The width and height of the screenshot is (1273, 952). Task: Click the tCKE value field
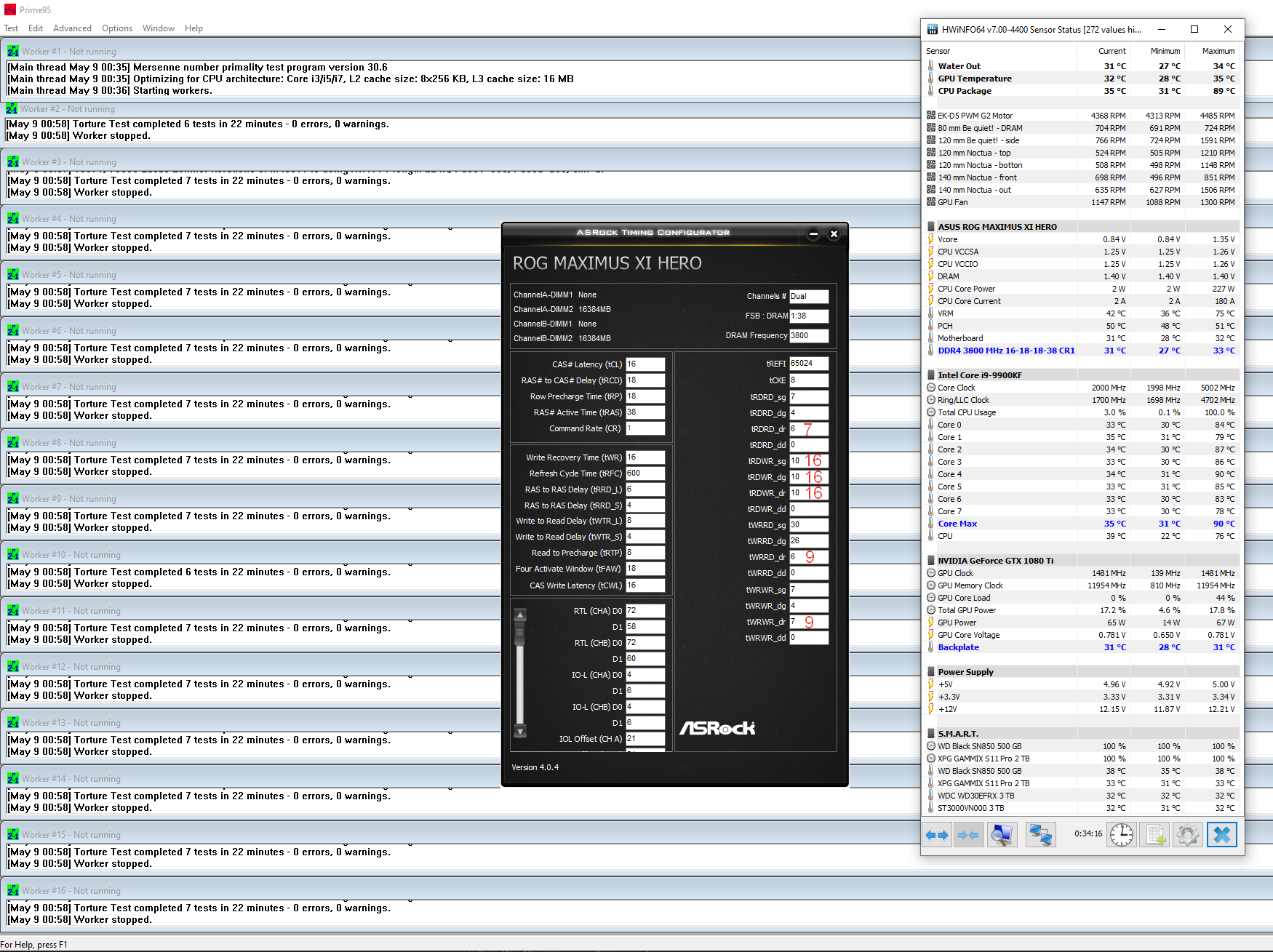point(809,380)
